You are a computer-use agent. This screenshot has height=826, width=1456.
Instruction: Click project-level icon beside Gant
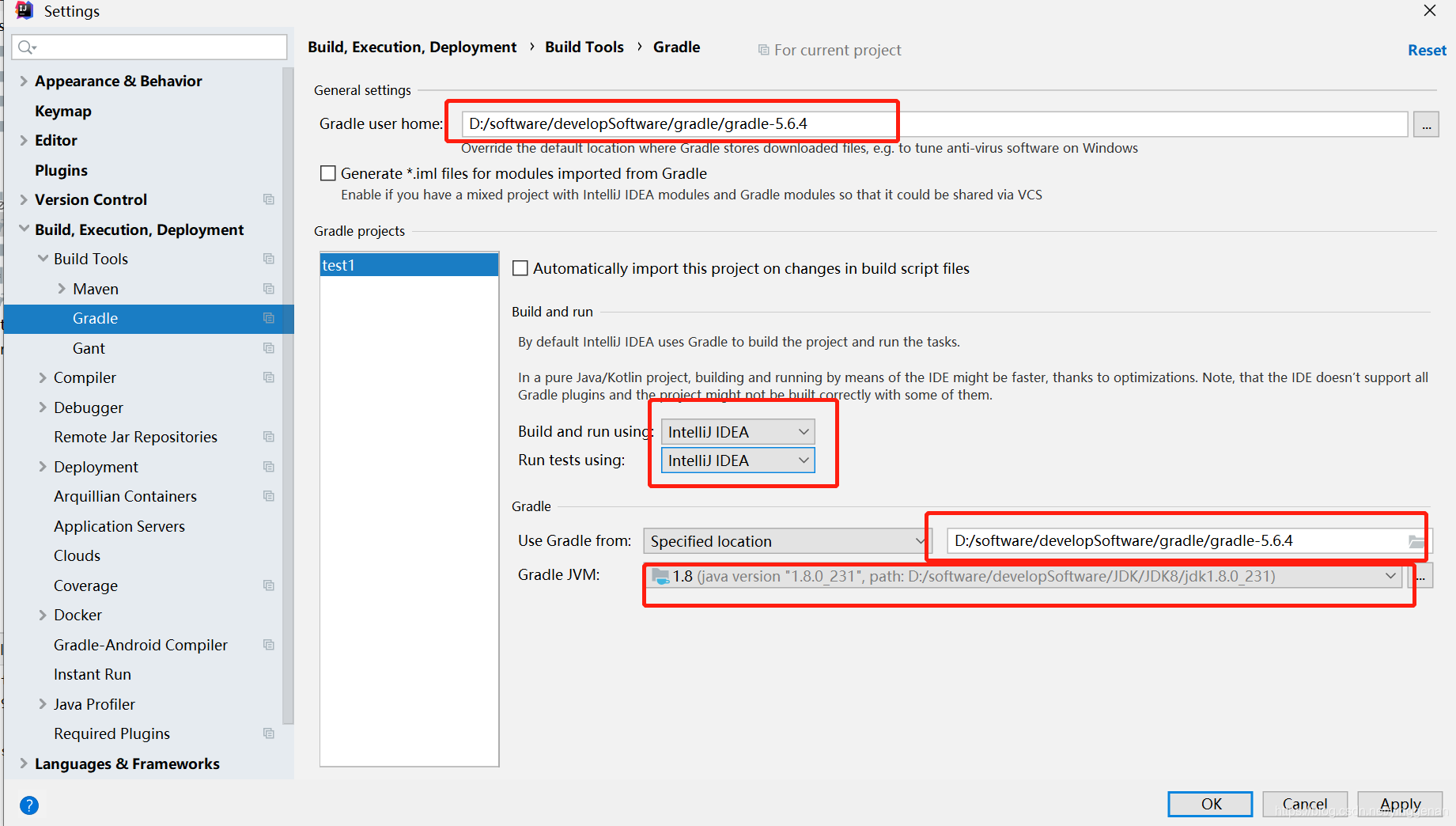(269, 348)
